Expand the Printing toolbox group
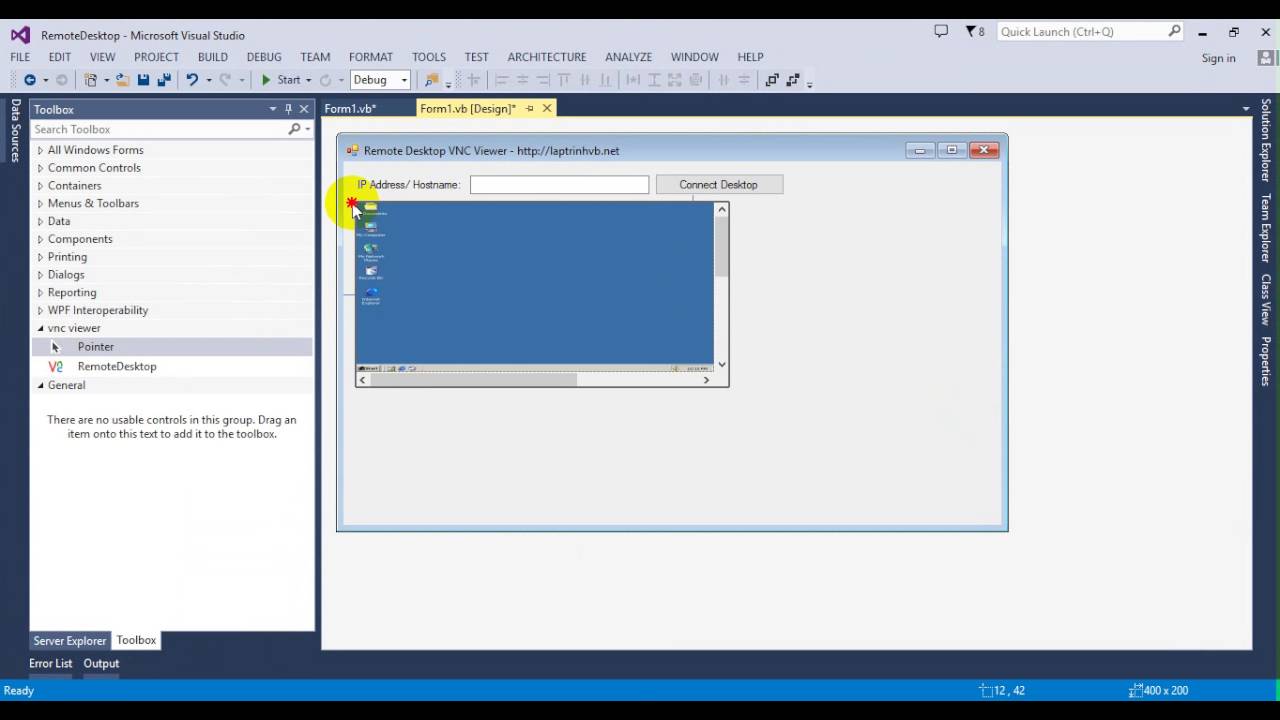1280x720 pixels. click(x=40, y=257)
